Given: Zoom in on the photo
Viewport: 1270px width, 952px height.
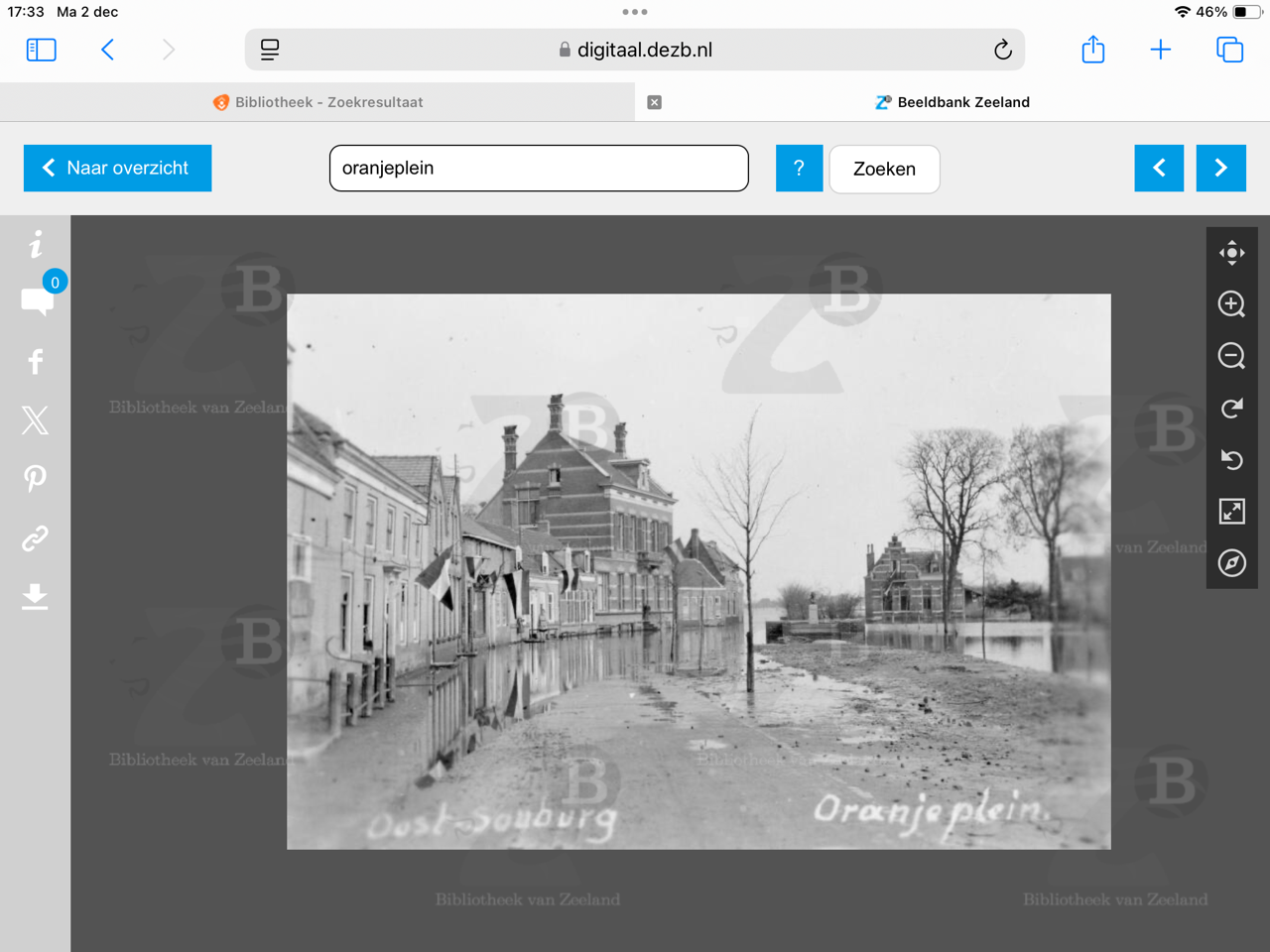Looking at the screenshot, I should point(1231,304).
